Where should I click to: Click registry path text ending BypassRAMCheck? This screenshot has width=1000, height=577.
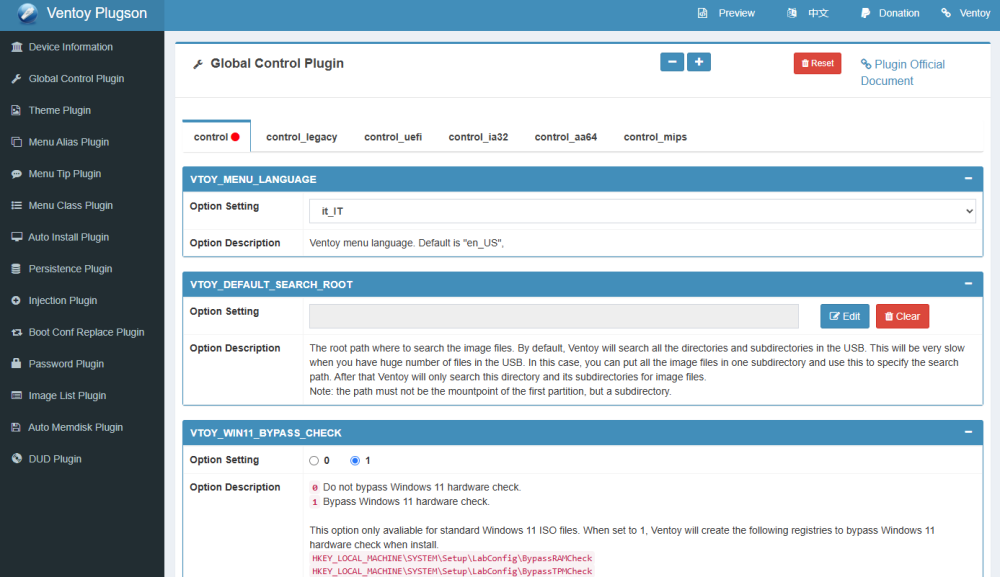452,558
